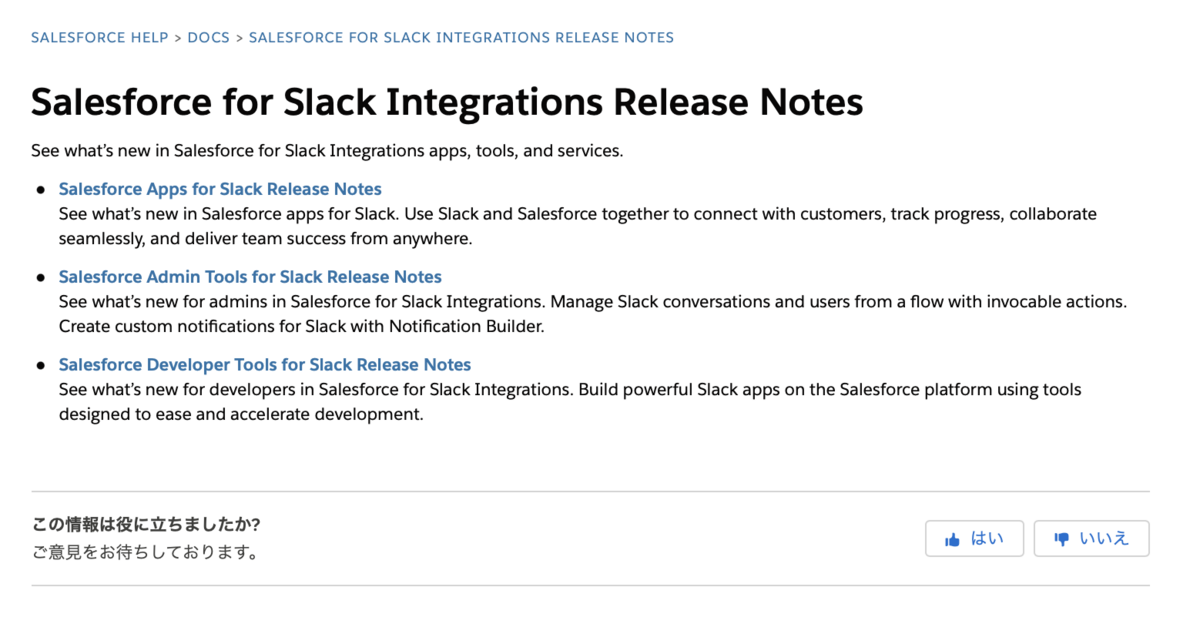Click the page heading Salesforce for Slack Integrations

pyautogui.click(x=447, y=102)
